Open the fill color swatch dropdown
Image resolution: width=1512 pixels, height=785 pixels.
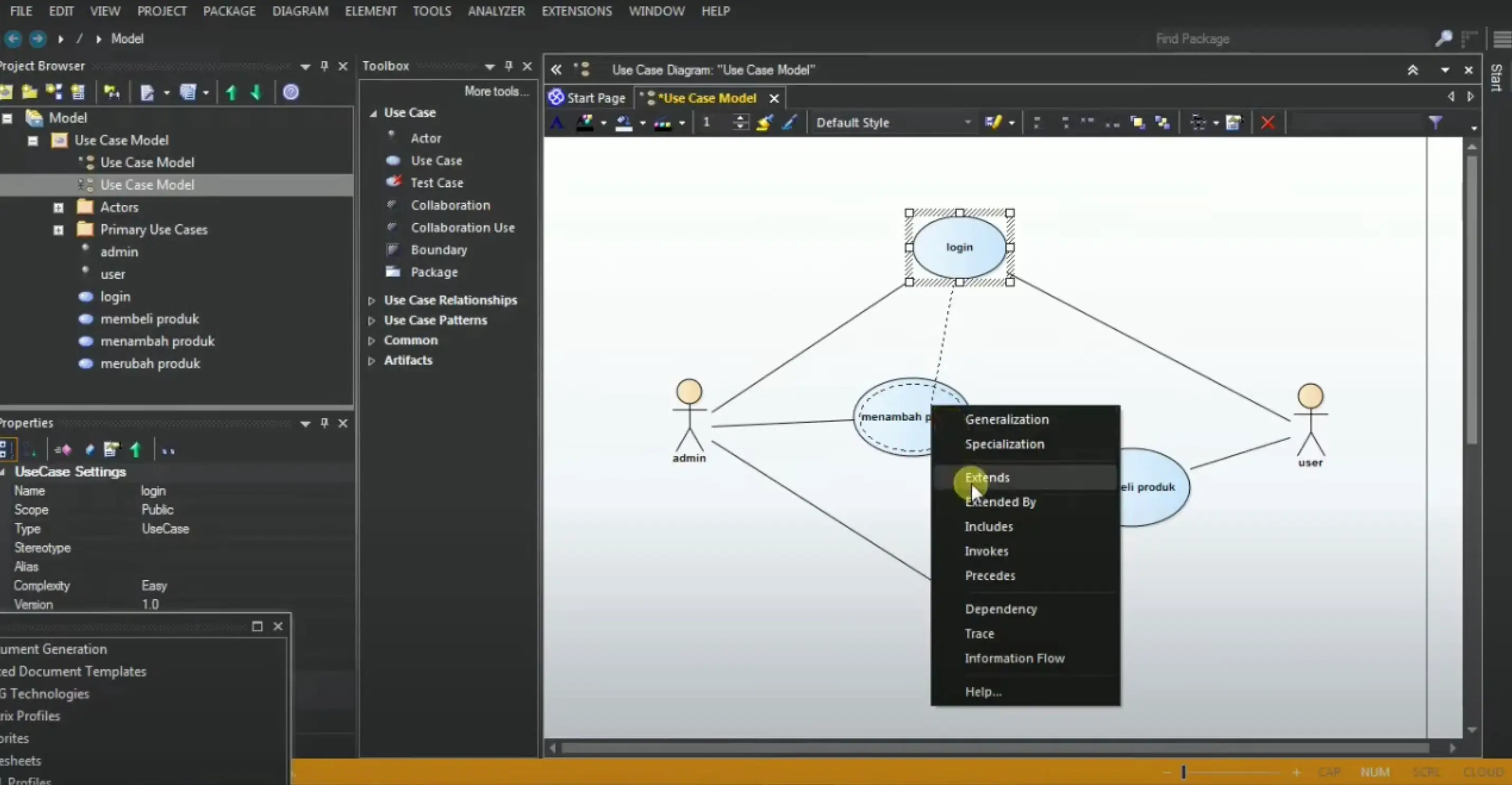tap(642, 123)
